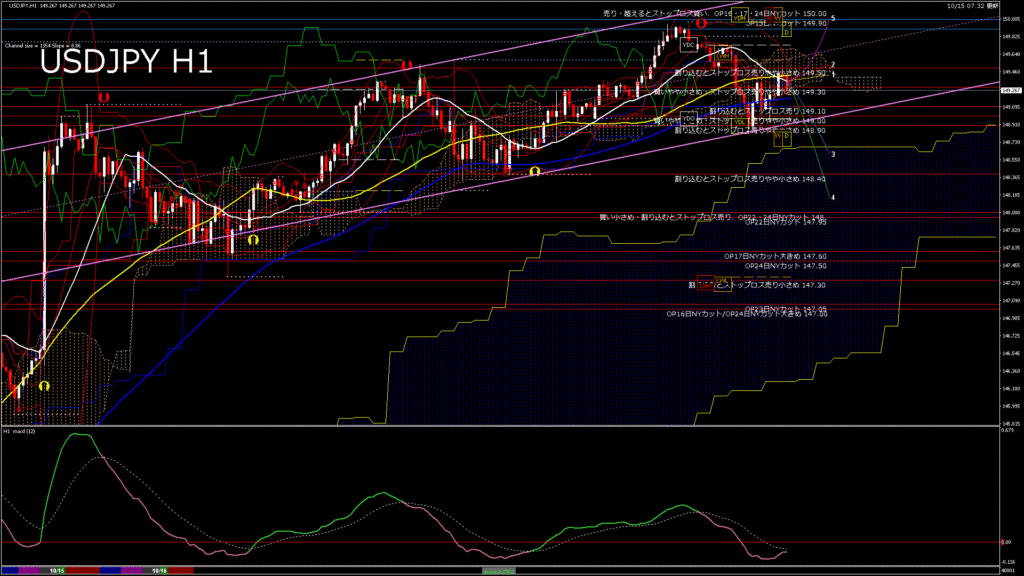Screen dimensions: 1024x576
Task: Click the 10/15 07:32 update timestamp
Action: pyautogui.click(x=969, y=6)
